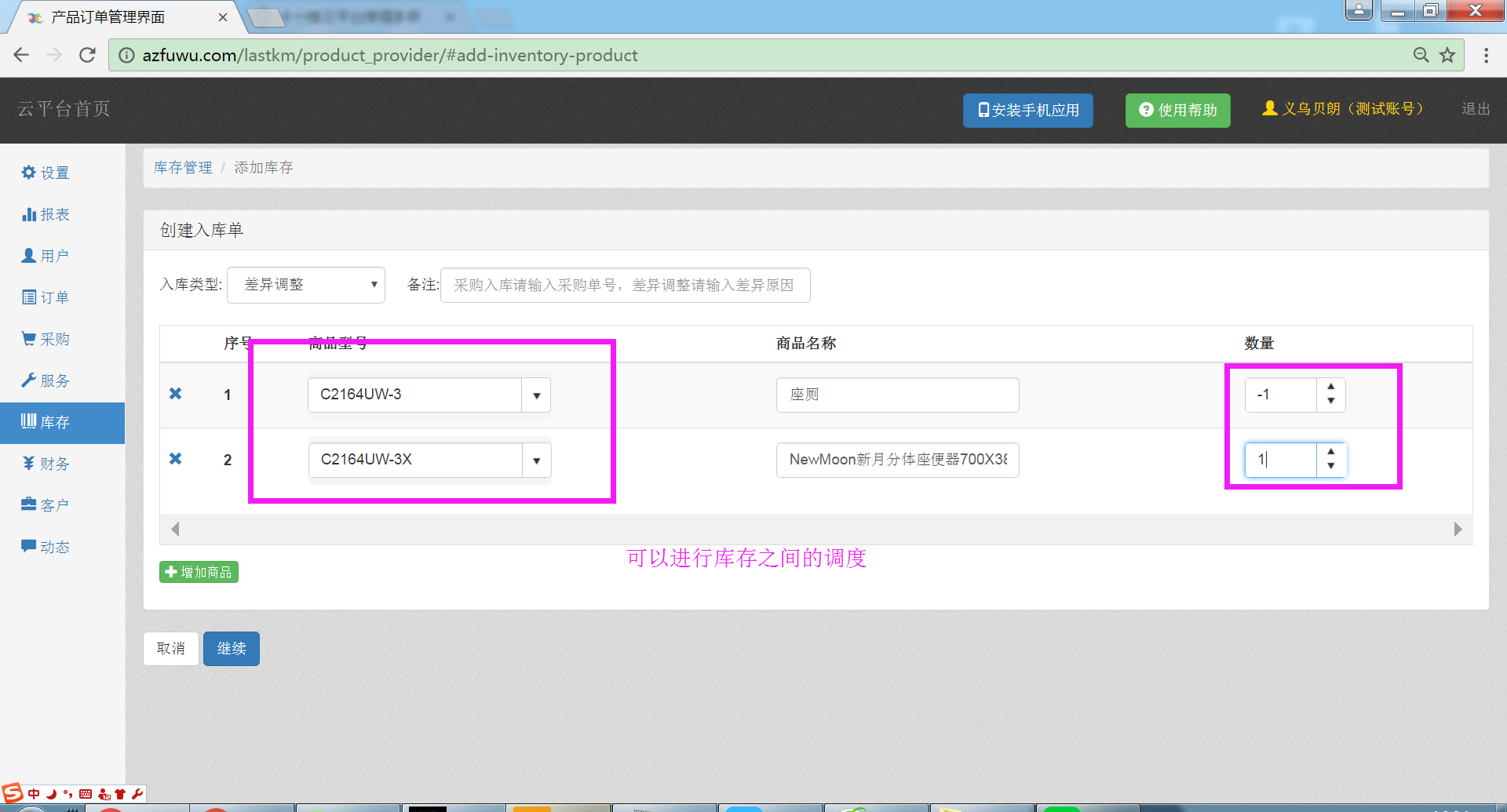Open the 入库类型 差异调整 dropdown

pyautogui.click(x=306, y=285)
